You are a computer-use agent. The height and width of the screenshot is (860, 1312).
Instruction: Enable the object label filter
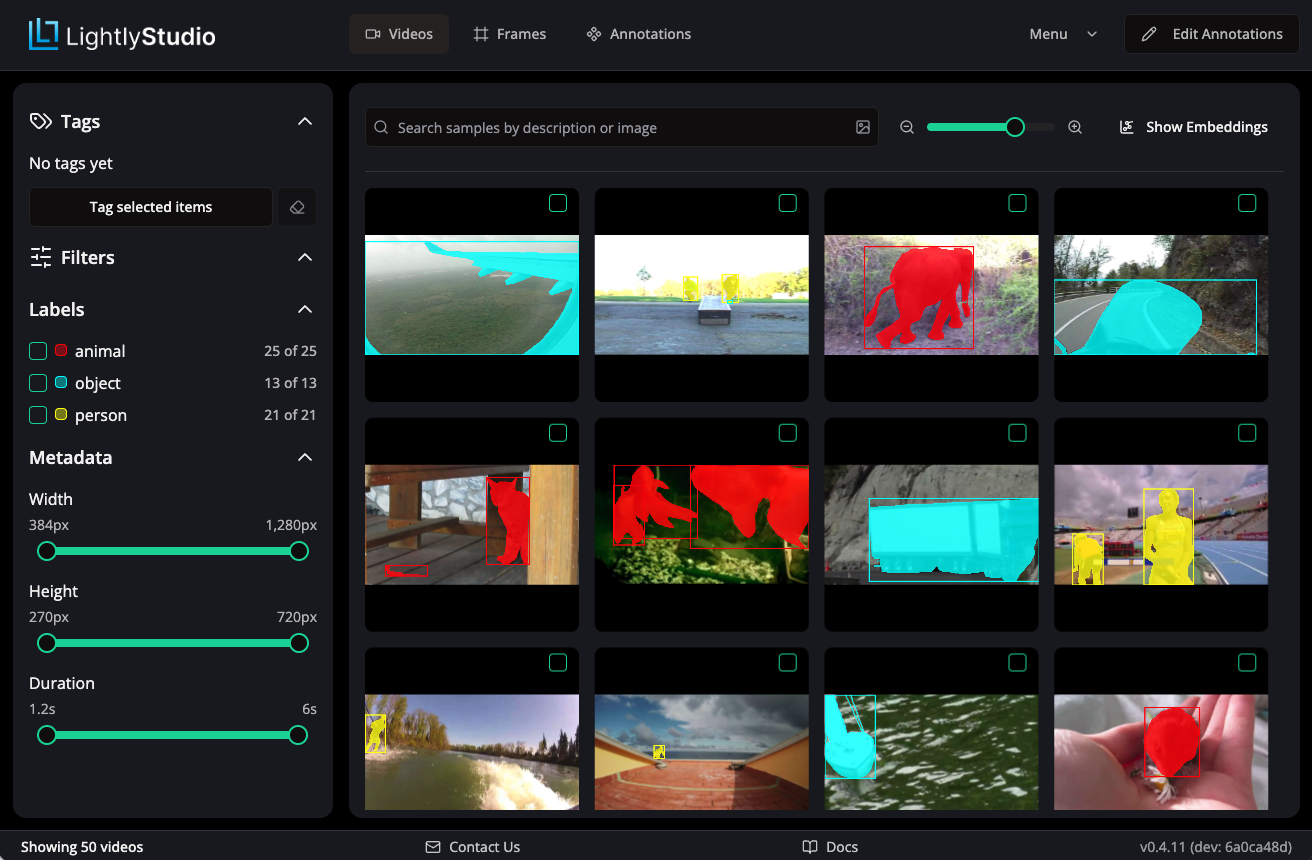click(x=37, y=383)
